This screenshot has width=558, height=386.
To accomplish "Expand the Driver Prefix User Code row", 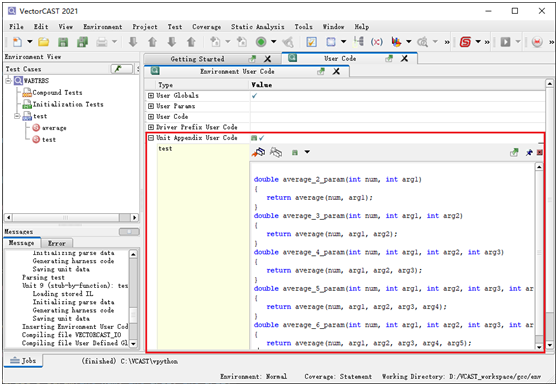I will (151, 127).
